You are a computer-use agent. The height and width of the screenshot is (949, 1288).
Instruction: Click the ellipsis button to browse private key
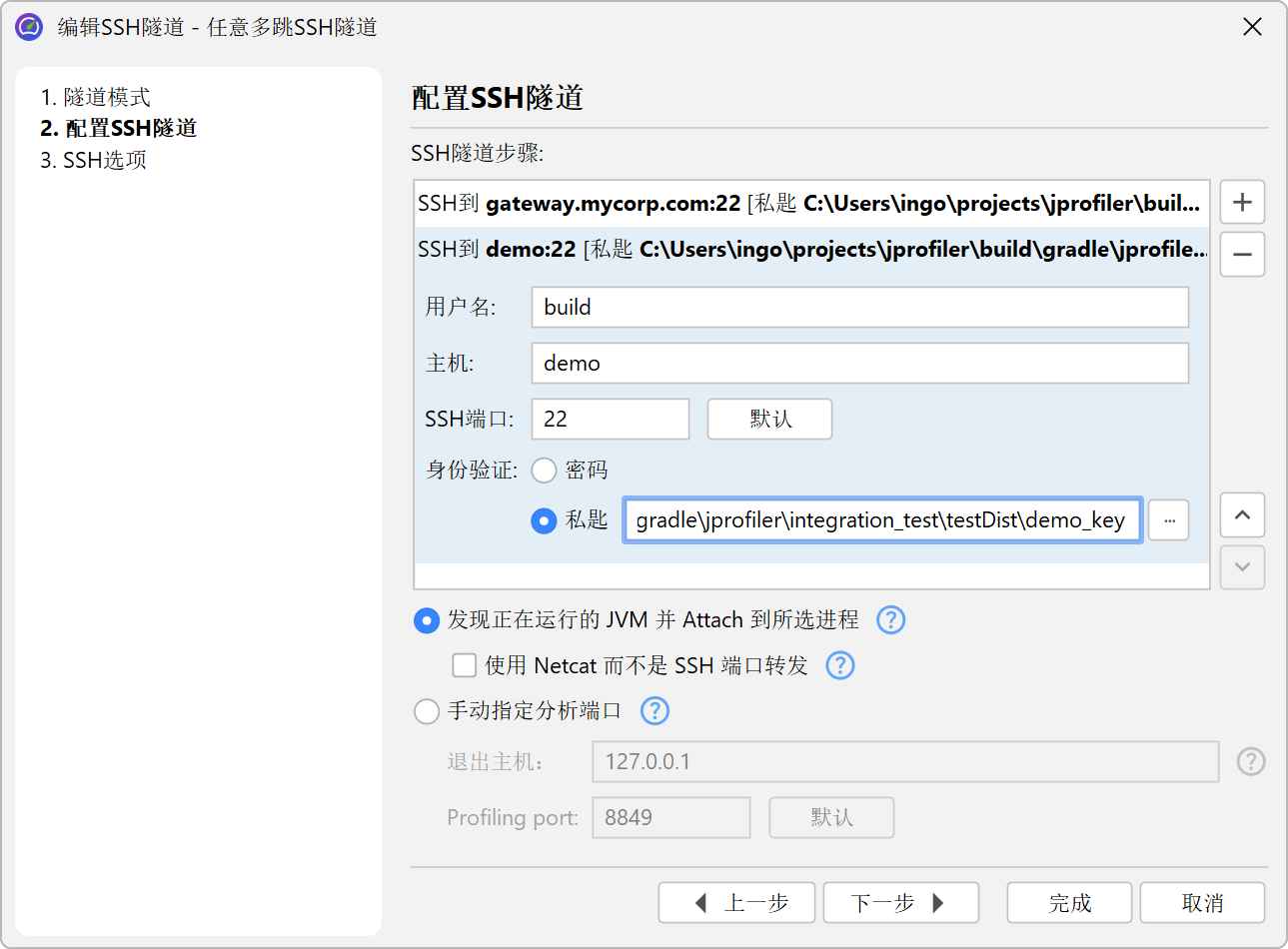coord(1168,520)
